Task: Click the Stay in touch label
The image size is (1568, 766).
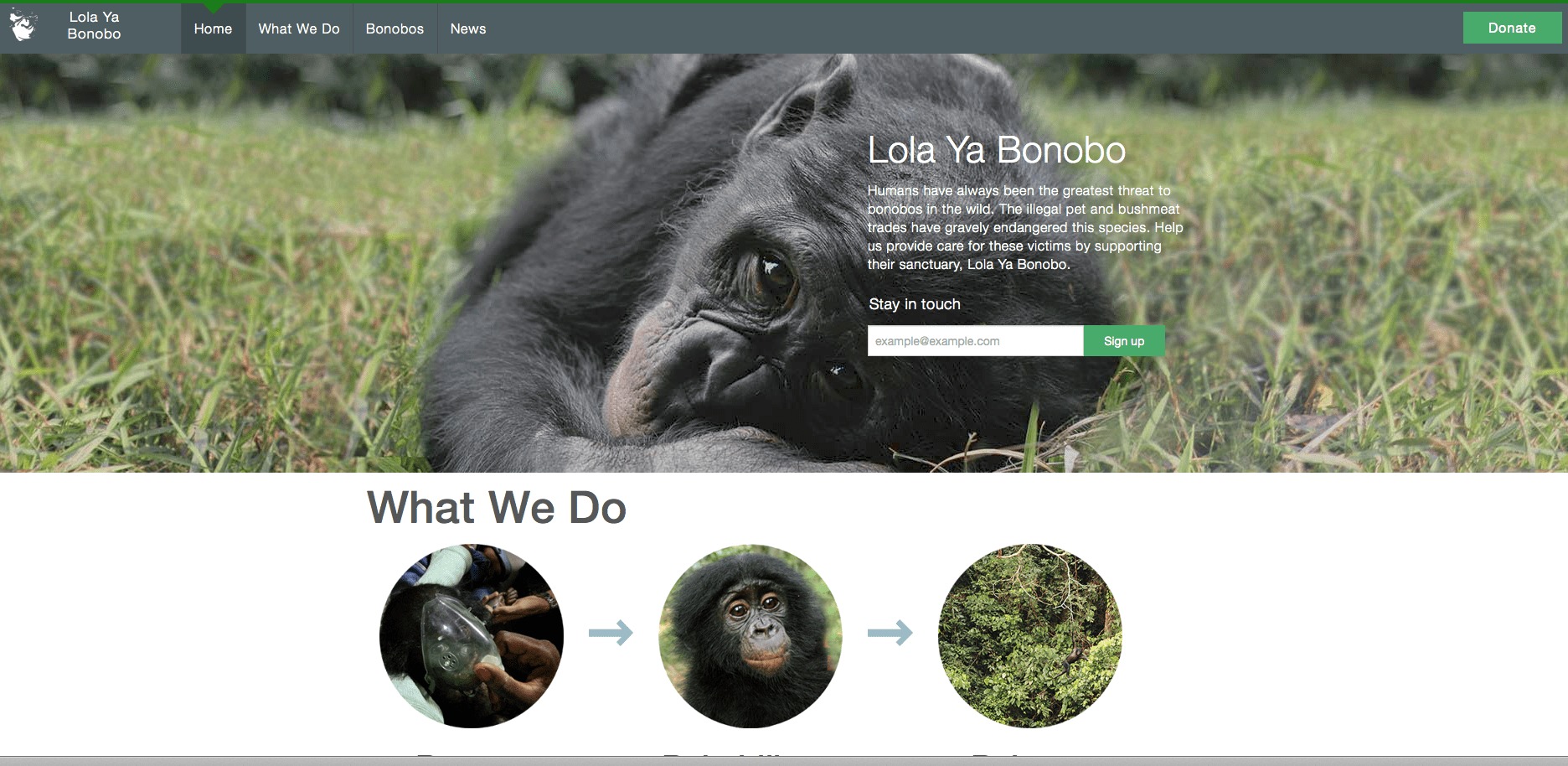Action: [915, 304]
